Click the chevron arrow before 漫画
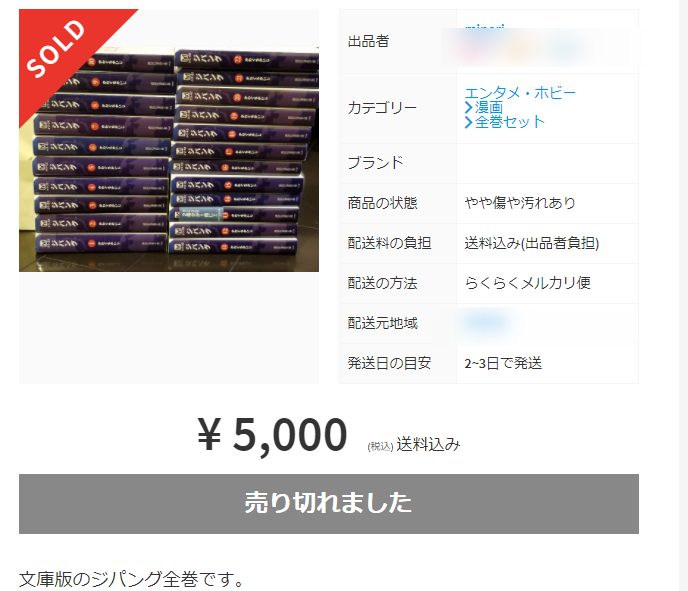Screen dimensions: 688x591 coord(468,107)
